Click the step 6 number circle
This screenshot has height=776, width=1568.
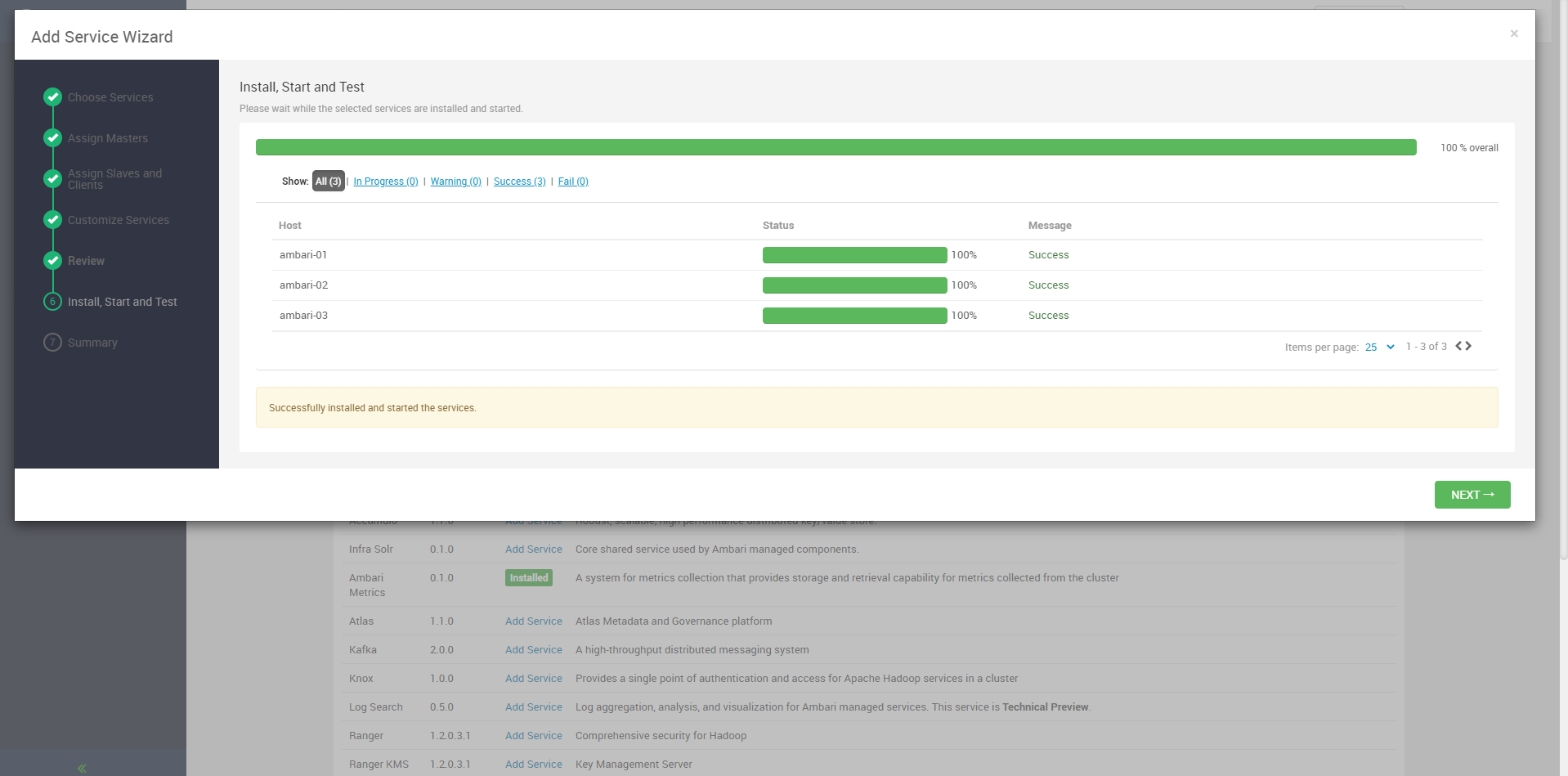click(x=52, y=302)
